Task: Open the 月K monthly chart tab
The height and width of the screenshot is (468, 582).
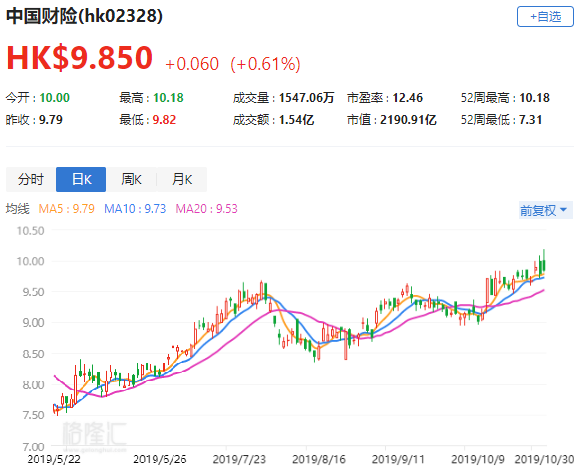Action: tap(182, 180)
